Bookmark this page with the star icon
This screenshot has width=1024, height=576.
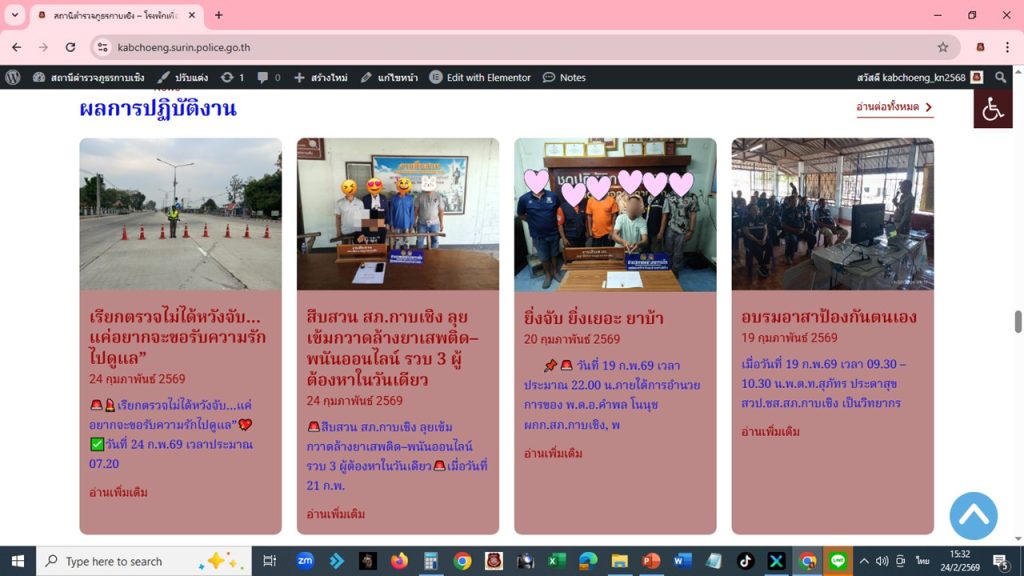[x=942, y=47]
